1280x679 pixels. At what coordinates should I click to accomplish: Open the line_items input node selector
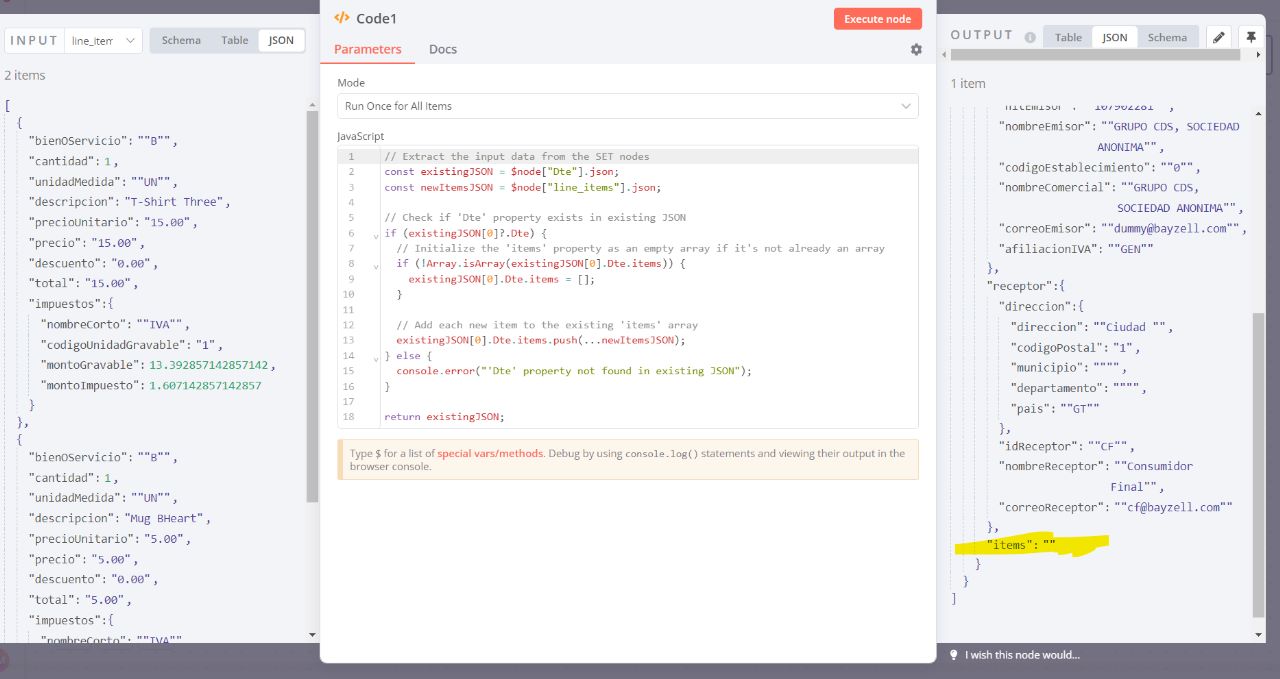[x=103, y=41]
